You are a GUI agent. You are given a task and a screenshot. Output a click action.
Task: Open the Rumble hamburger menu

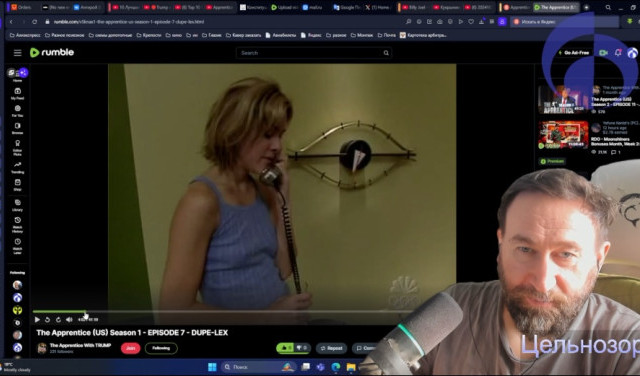pyautogui.click(x=18, y=53)
